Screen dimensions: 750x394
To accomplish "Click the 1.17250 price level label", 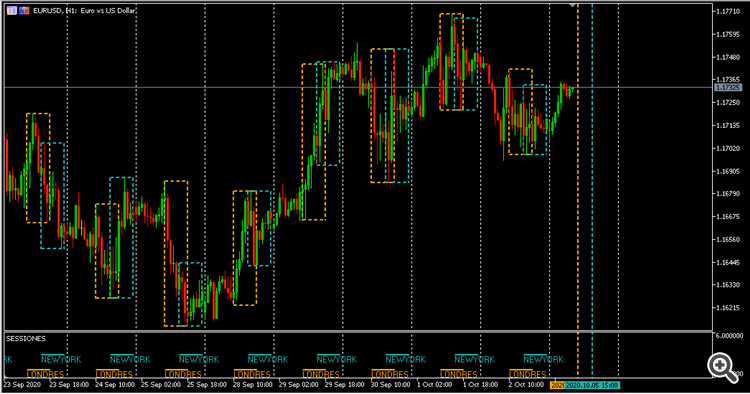I will tap(728, 103).
